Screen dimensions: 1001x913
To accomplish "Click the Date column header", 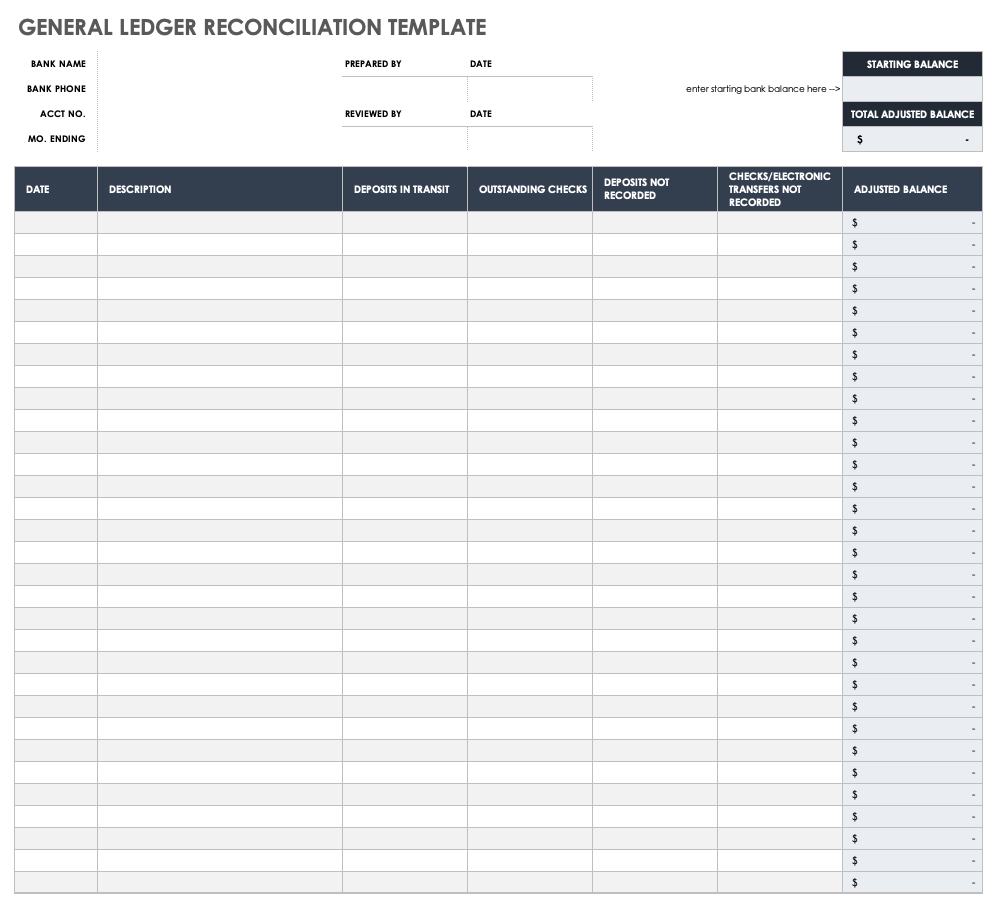I will [55, 188].
